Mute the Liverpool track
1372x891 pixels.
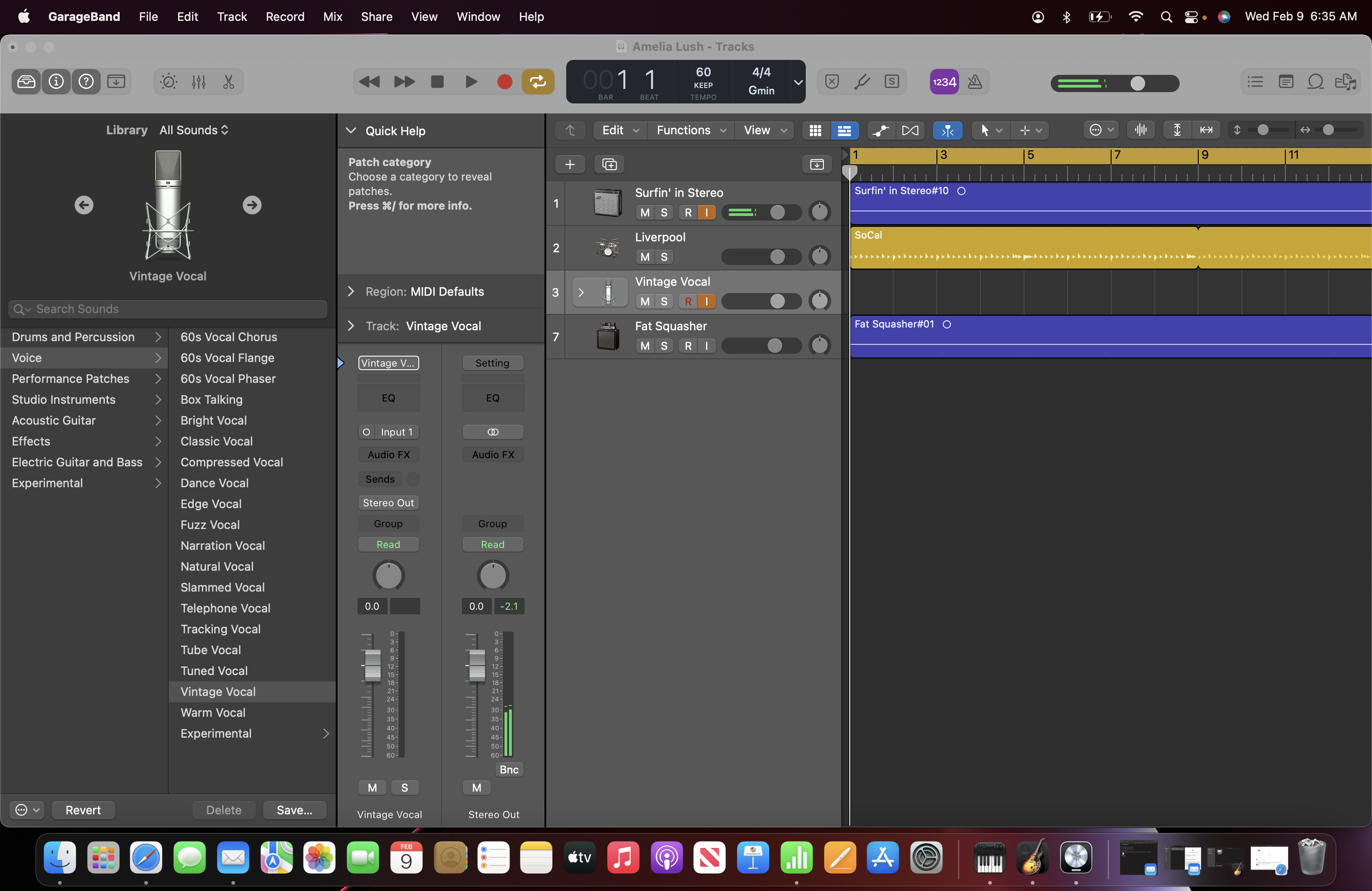(645, 257)
